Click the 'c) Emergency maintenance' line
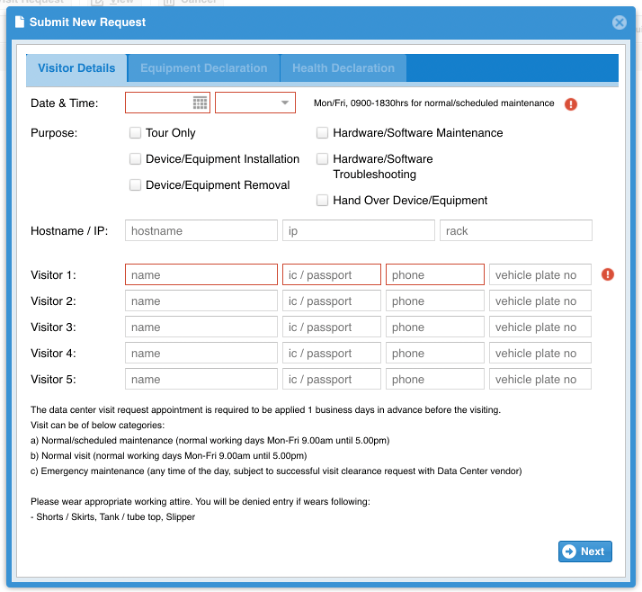Image resolution: width=642 pixels, height=592 pixels. (276, 471)
